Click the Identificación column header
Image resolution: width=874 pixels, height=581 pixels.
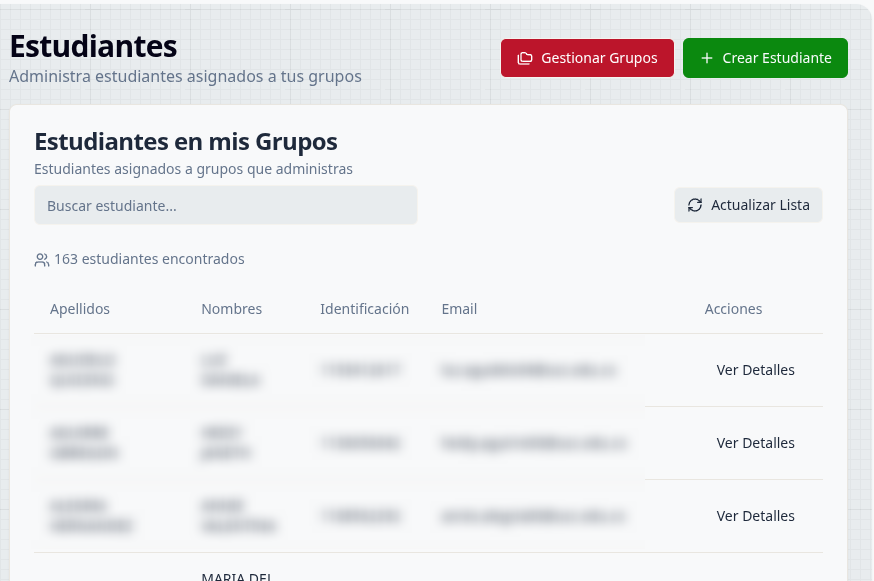click(x=365, y=309)
